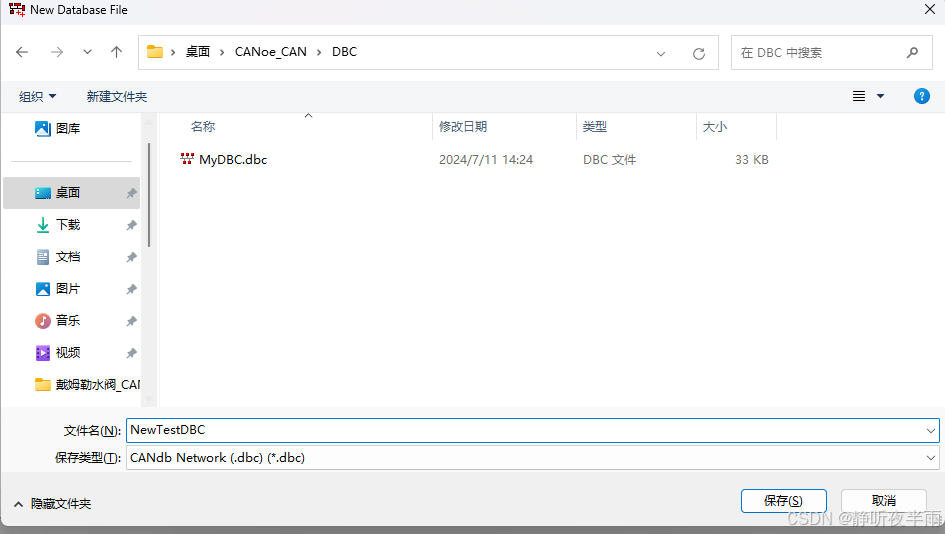Create folder with 新建文件夹
945x534 pixels.
116,96
